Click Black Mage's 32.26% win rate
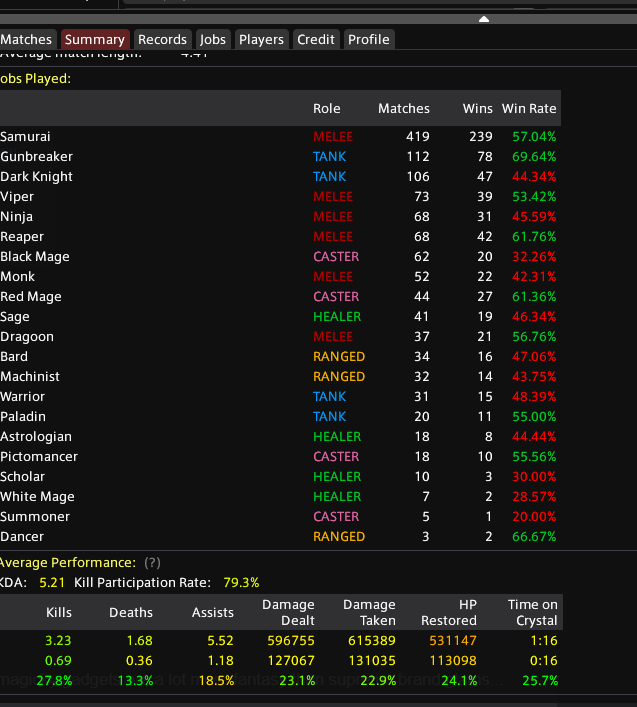The height and width of the screenshot is (707, 637). pyautogui.click(x=534, y=257)
